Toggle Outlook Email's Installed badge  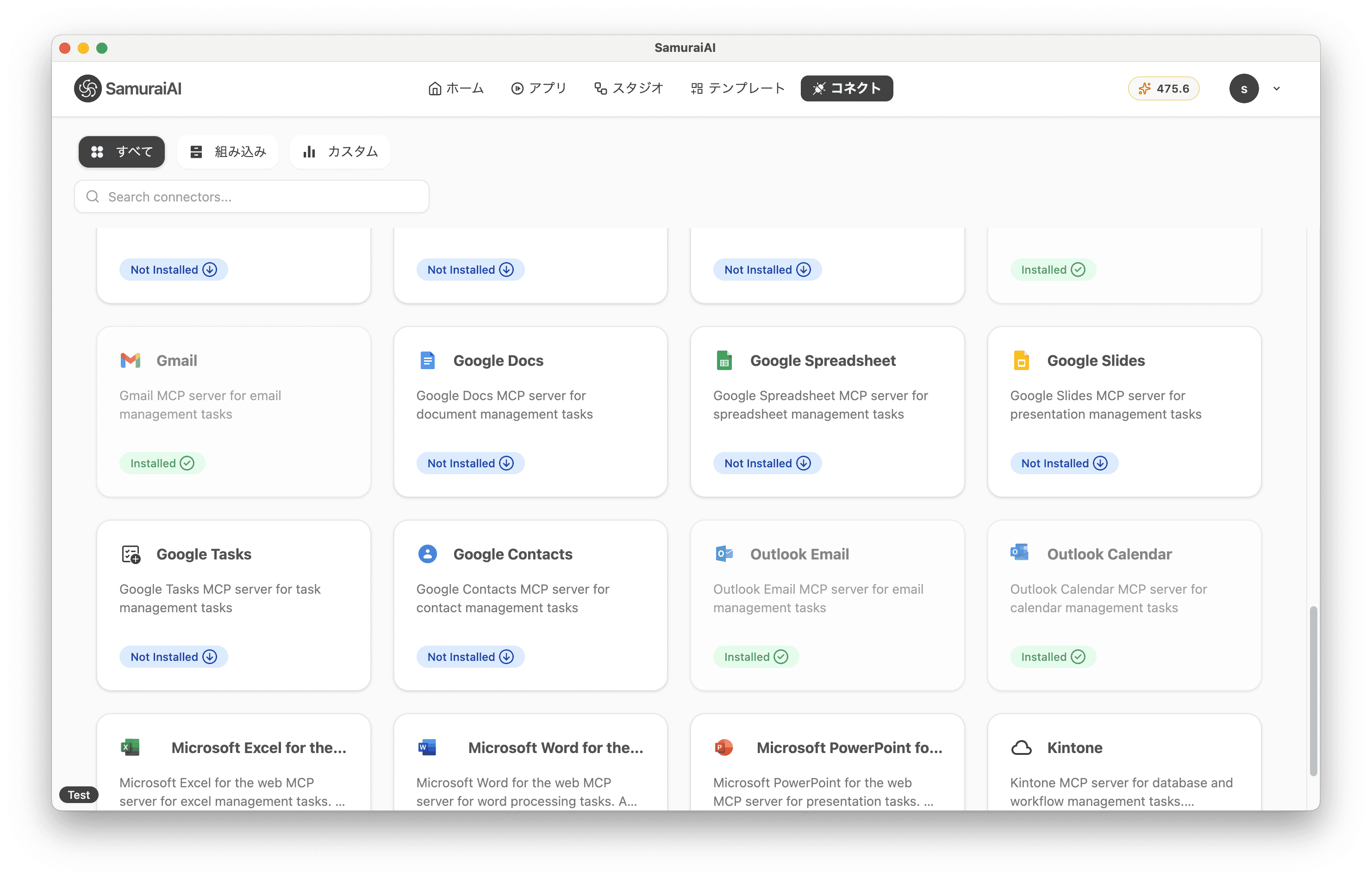pyautogui.click(x=755, y=656)
